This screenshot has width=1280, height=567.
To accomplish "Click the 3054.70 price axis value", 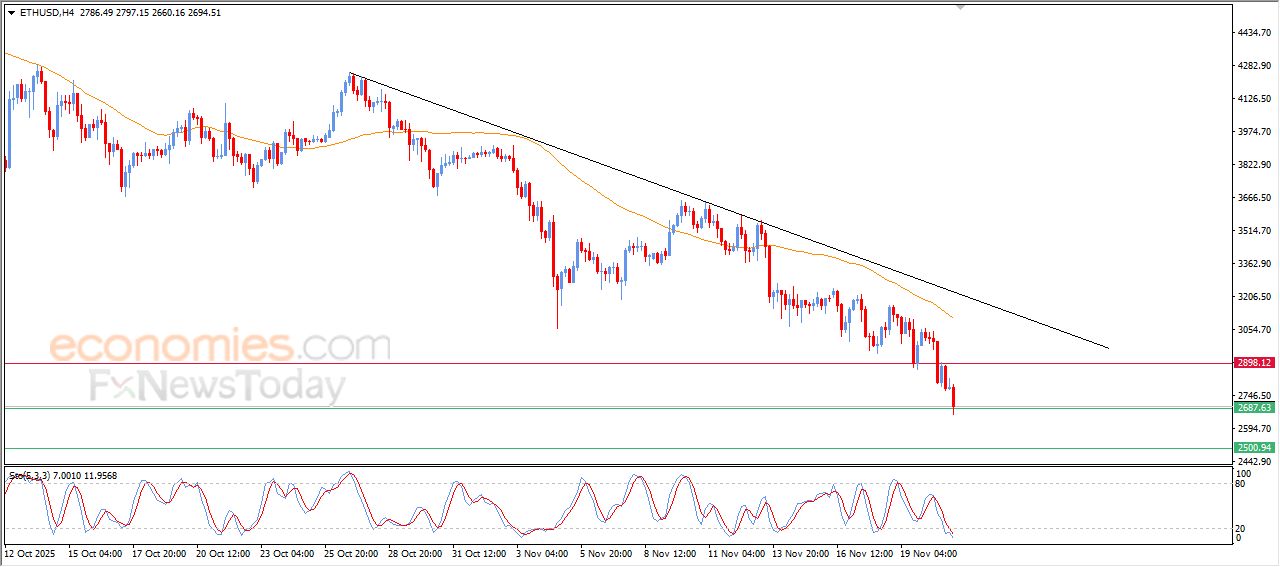I will [x=1253, y=329].
